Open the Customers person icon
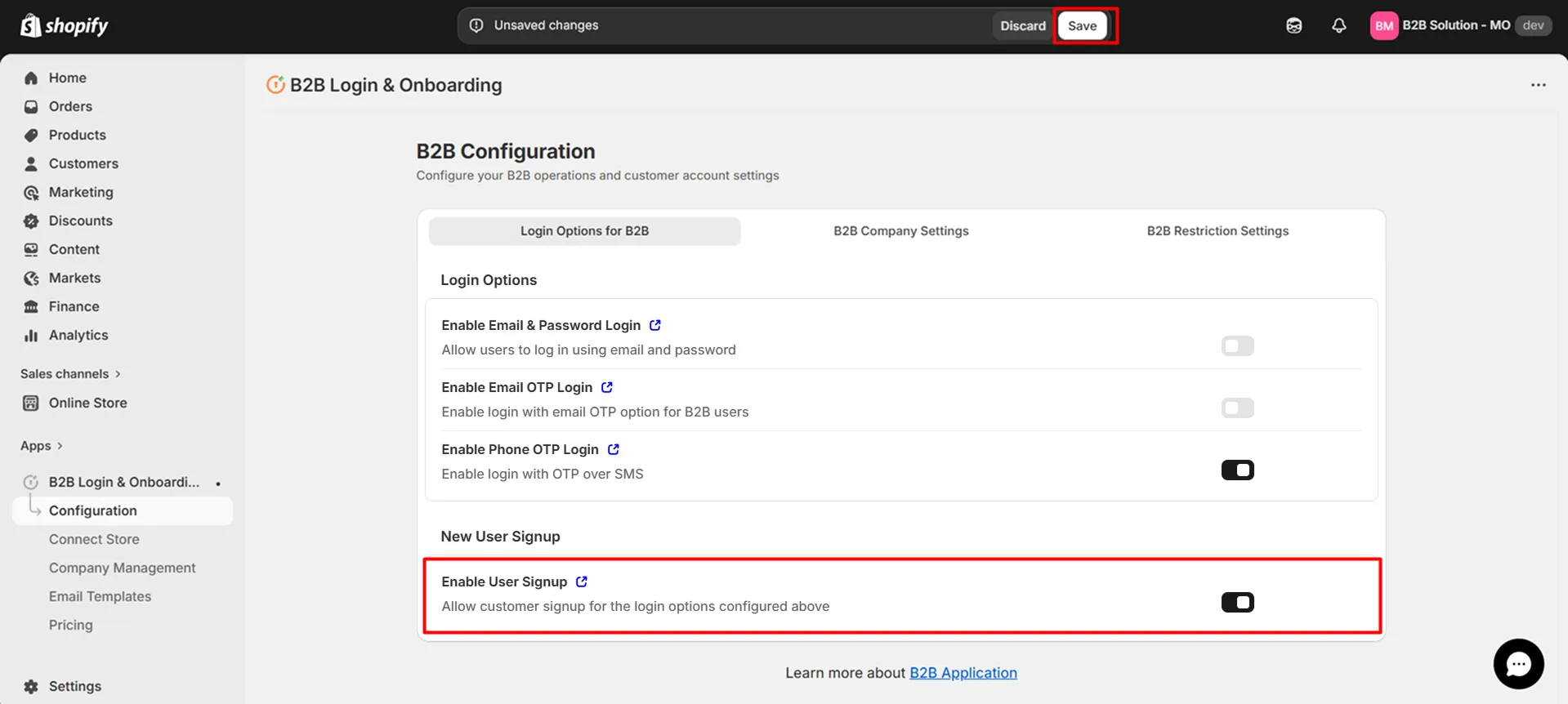 click(x=31, y=163)
